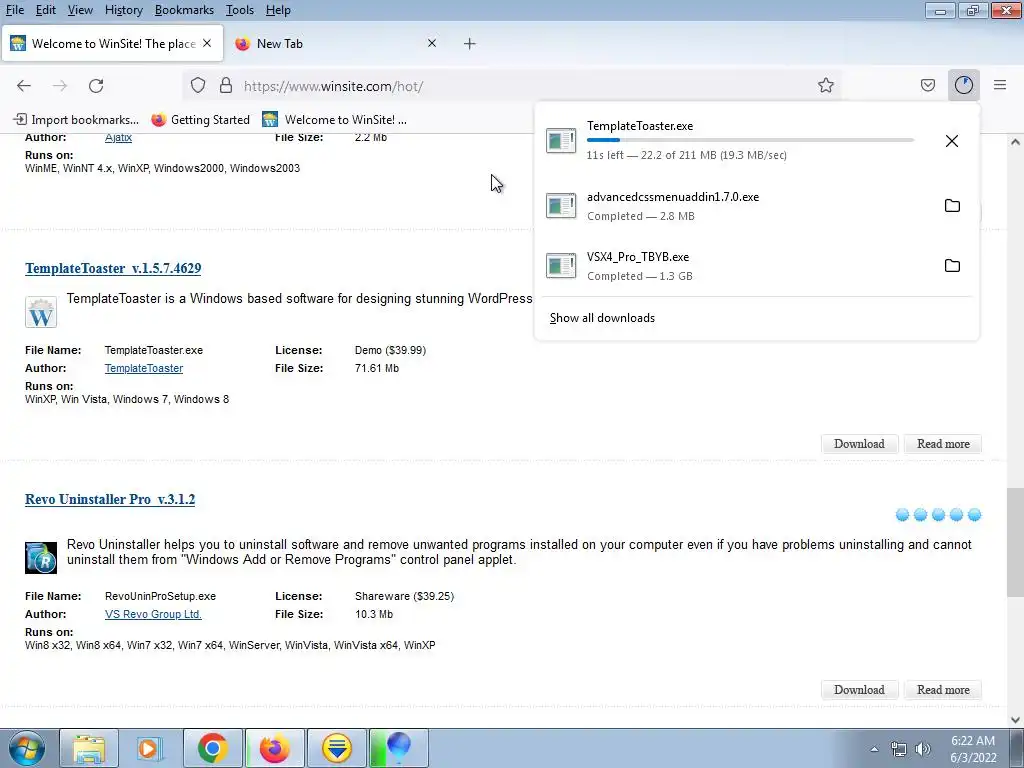Click the network tray icon
The width and height of the screenshot is (1024, 768).
899,749
